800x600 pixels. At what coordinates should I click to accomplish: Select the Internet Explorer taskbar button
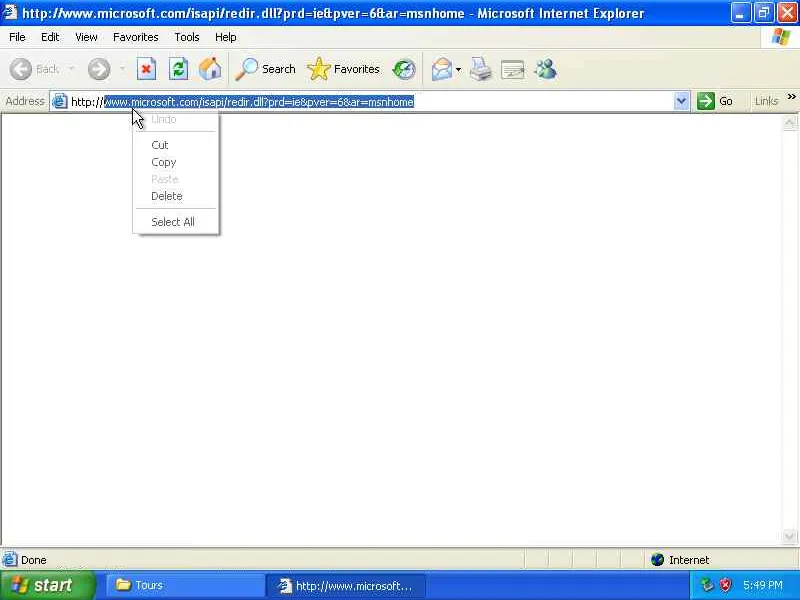click(x=346, y=586)
